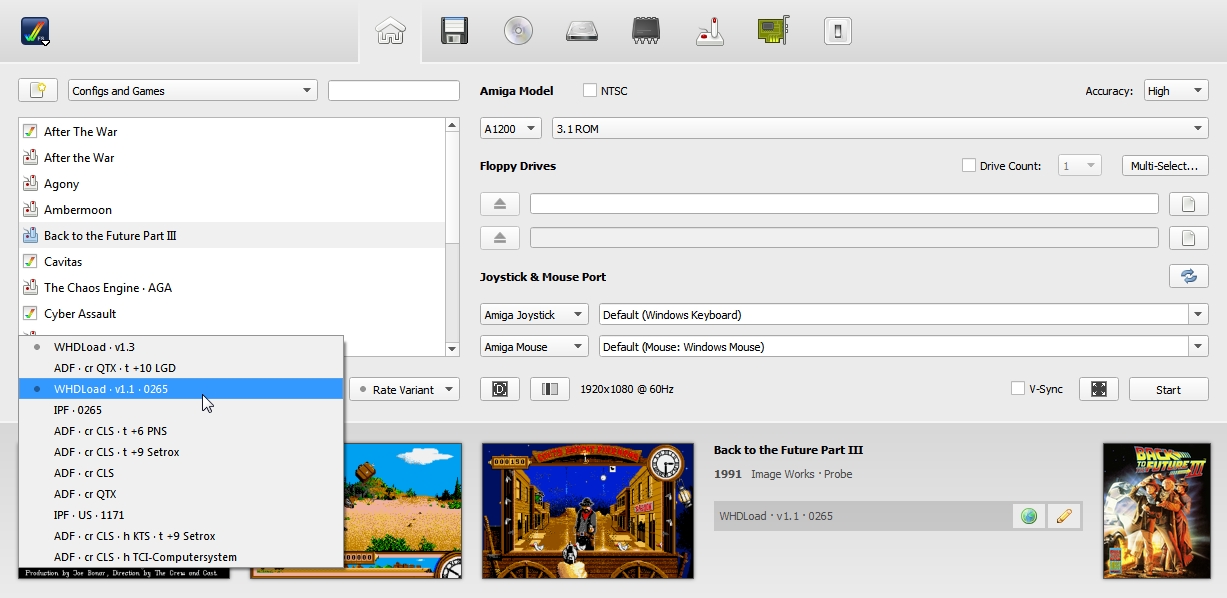1227x598 pixels.
Task: Open the Amiga Joystick port type dropdown
Action: (535, 314)
